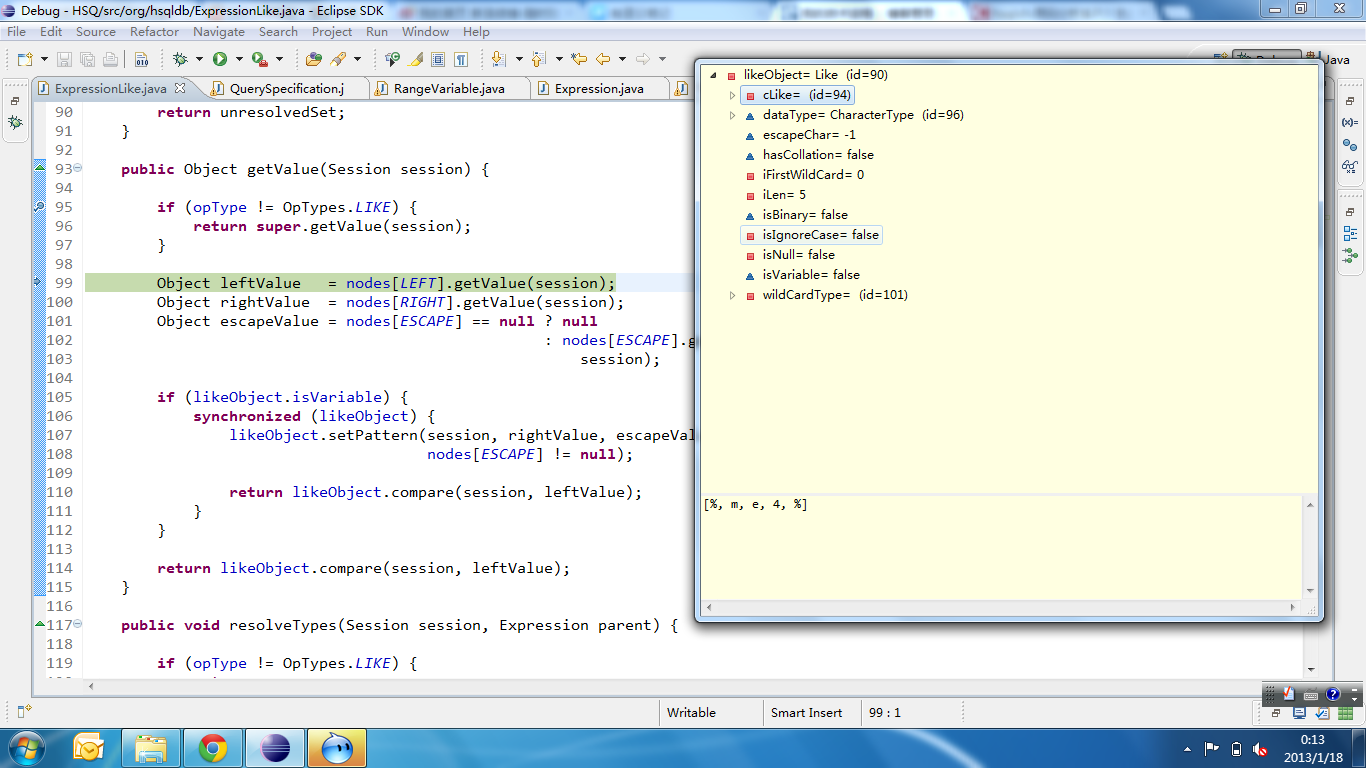This screenshot has height=768, width=1366.
Task: Collapse the getValue method fold at line 93
Action: (x=78, y=168)
